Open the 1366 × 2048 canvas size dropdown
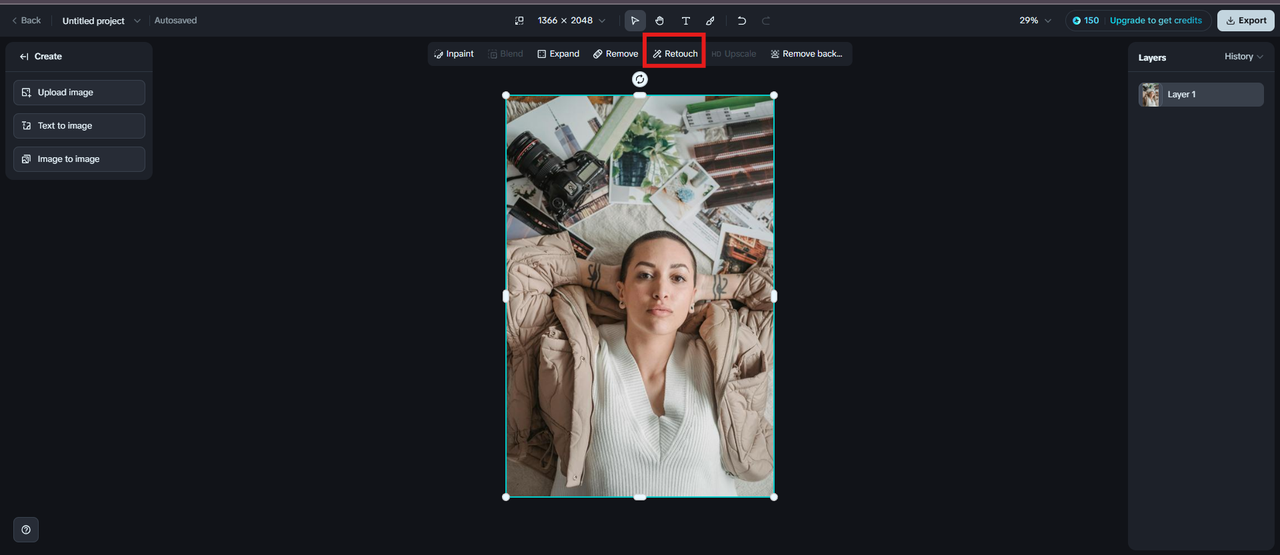Viewport: 1280px width, 555px height. click(x=571, y=20)
